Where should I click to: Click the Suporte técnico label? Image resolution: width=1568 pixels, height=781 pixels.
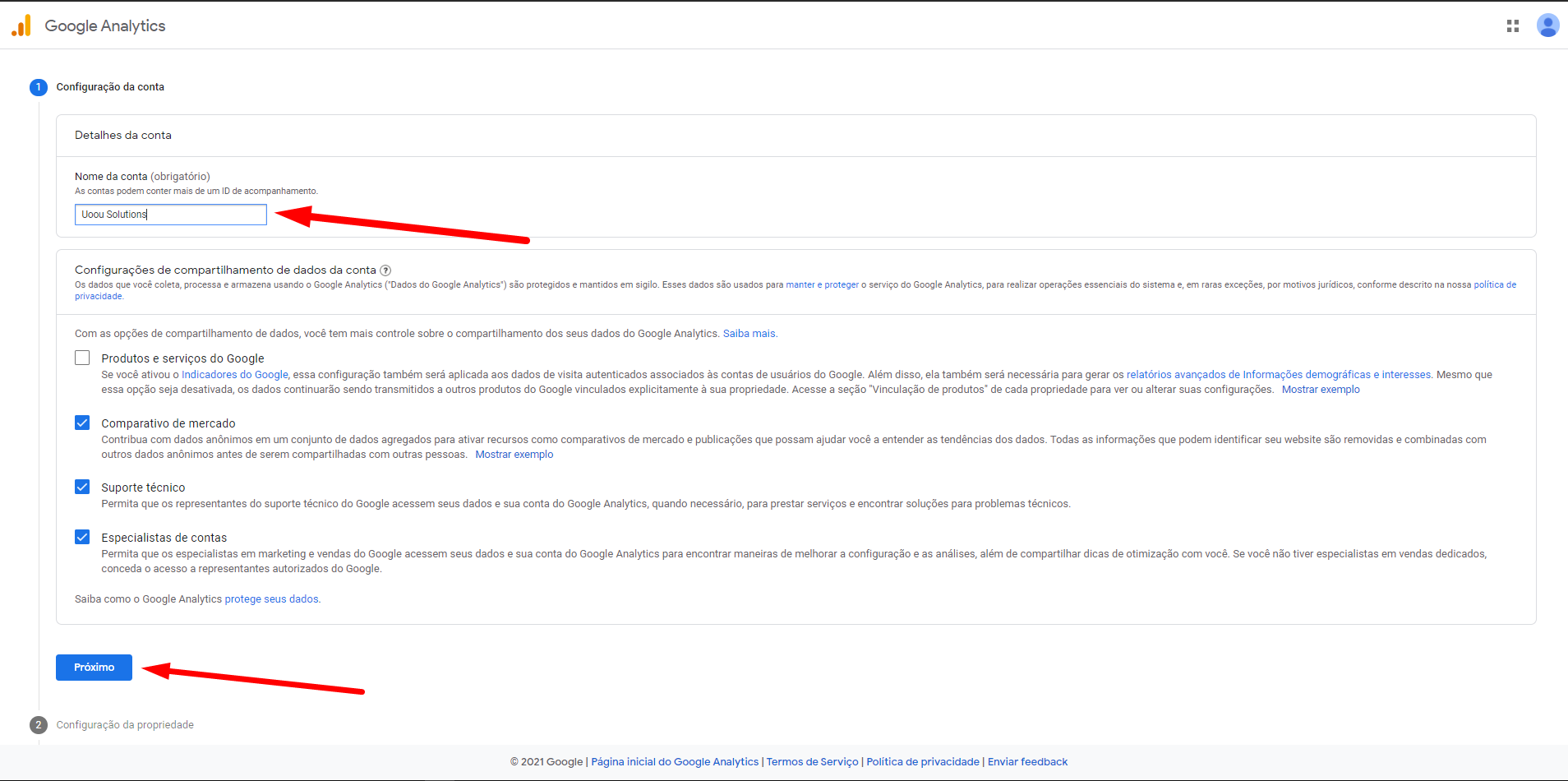143,488
